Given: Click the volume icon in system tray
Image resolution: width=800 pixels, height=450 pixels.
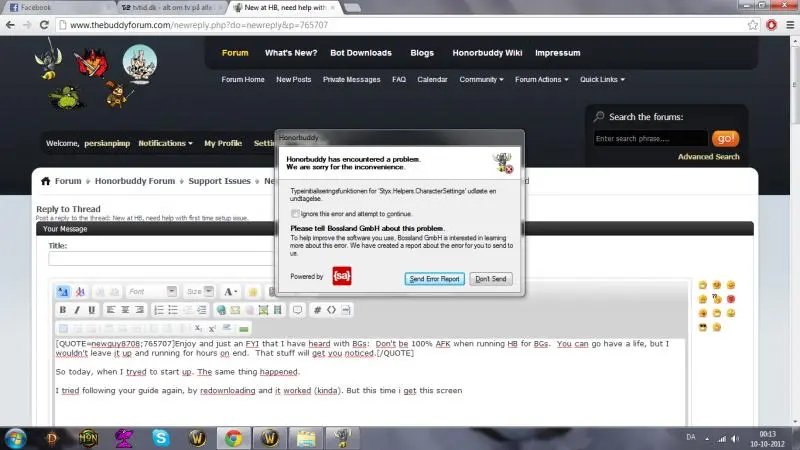Looking at the screenshot, I should tap(735, 438).
